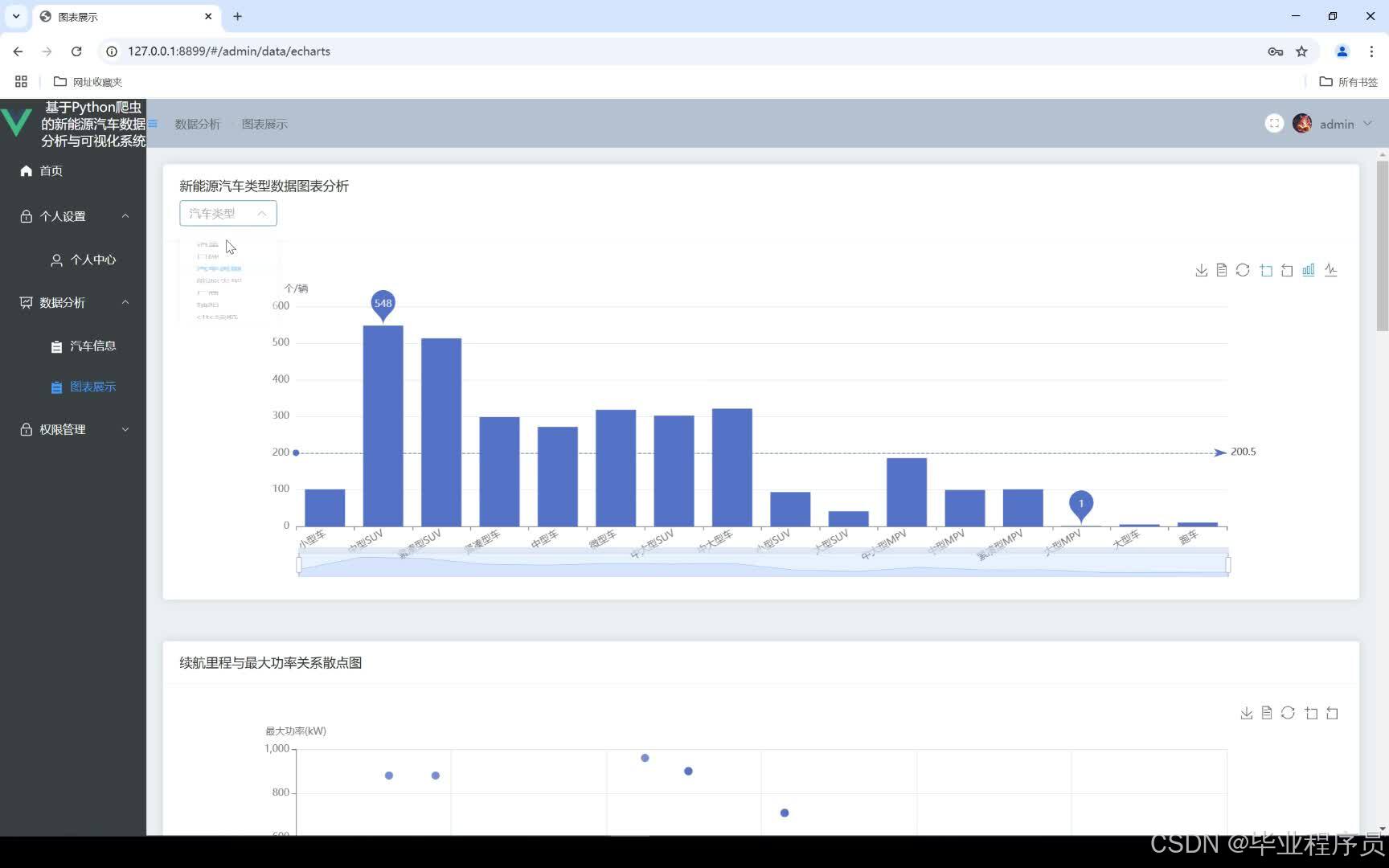The image size is (1389, 868).
Task: Collapse 个人设置 sidebar group
Action: (x=125, y=216)
